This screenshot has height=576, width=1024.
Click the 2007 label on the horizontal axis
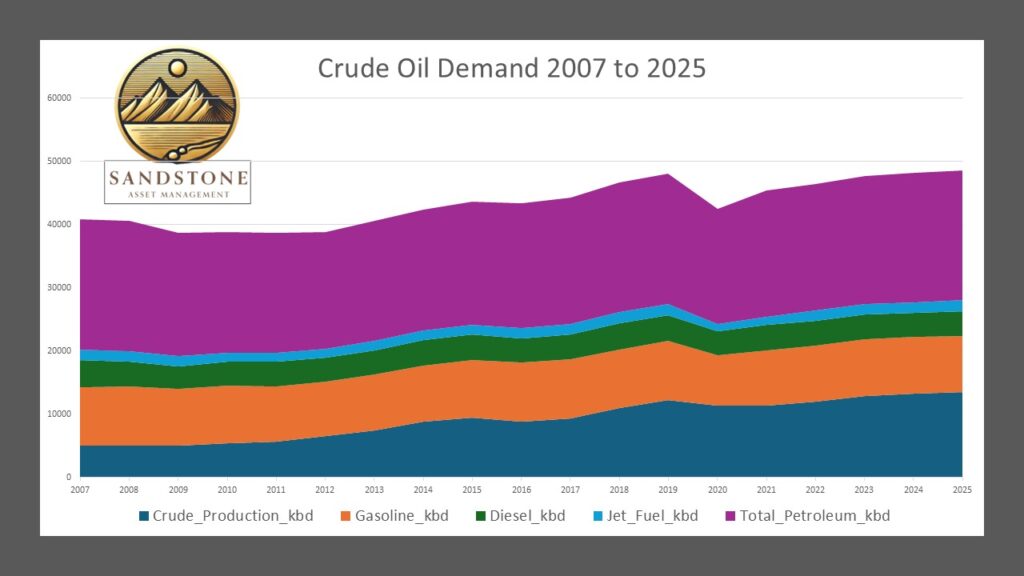click(80, 489)
